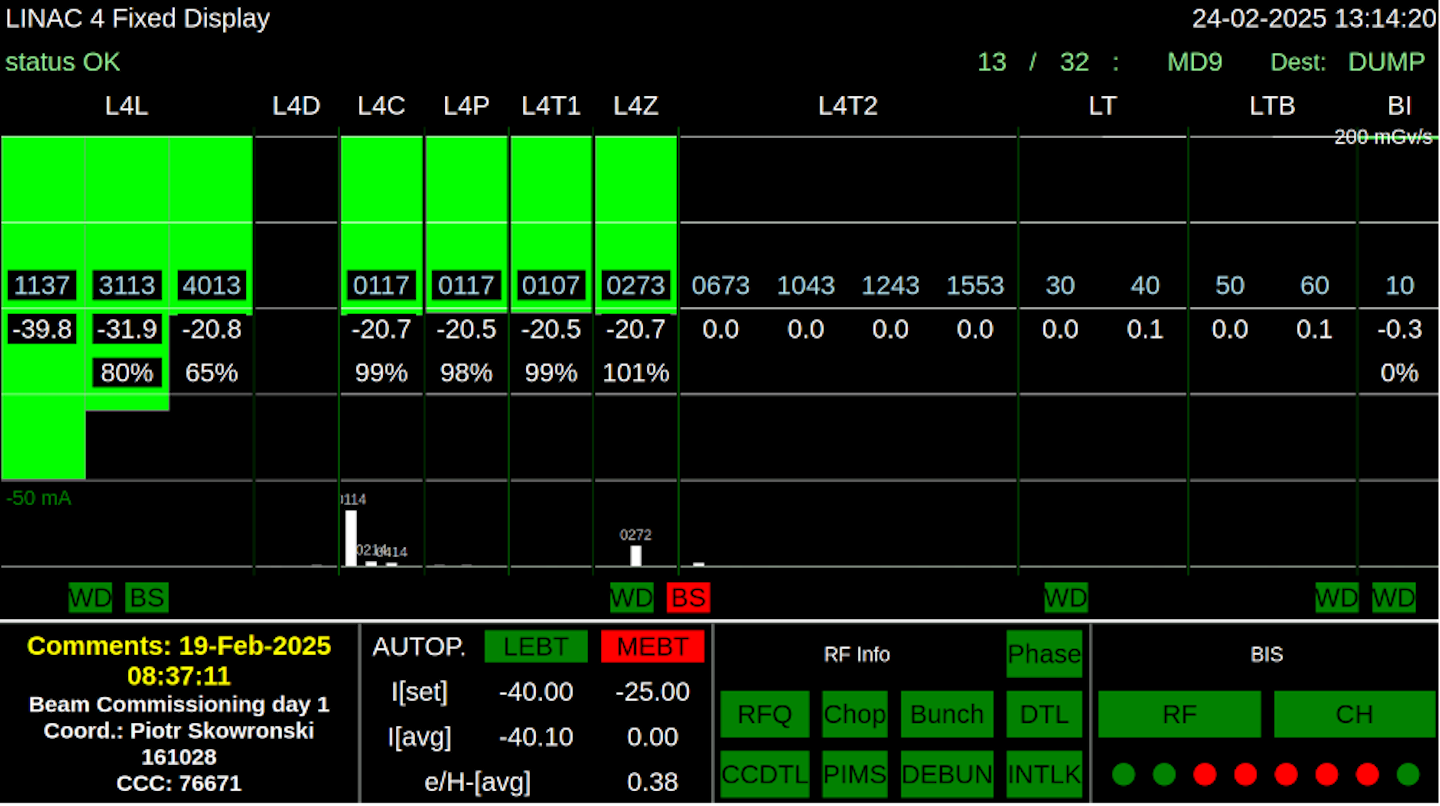The height and width of the screenshot is (806, 1440).
Task: Click the I[avg] -40.10 value
Action: tap(536, 737)
